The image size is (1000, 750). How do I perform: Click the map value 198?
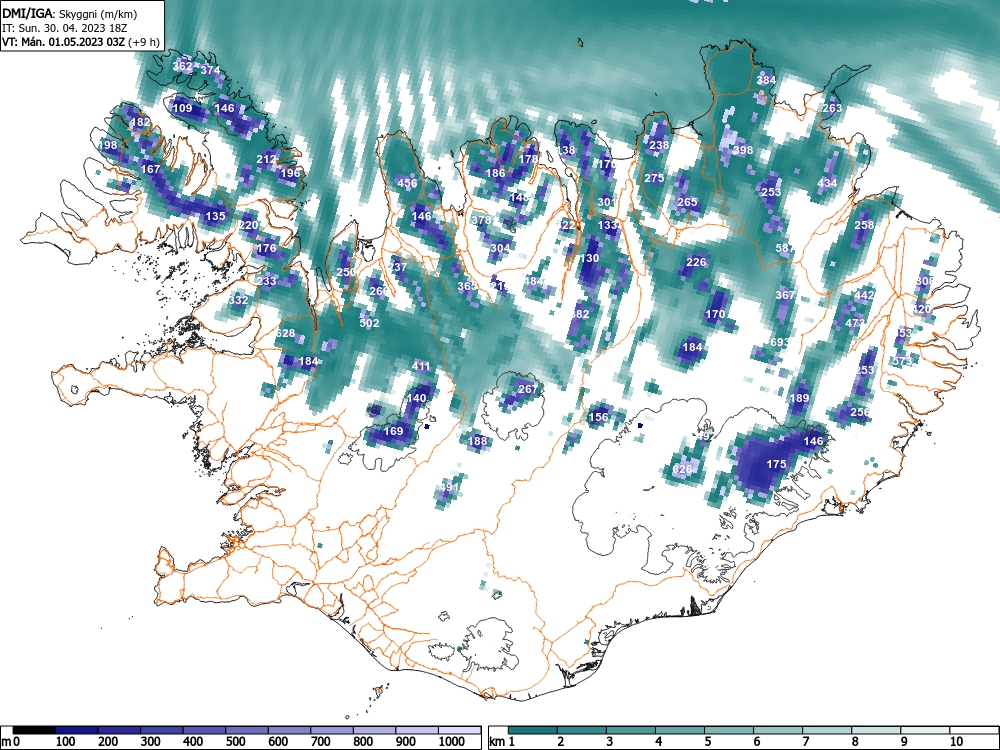click(108, 145)
